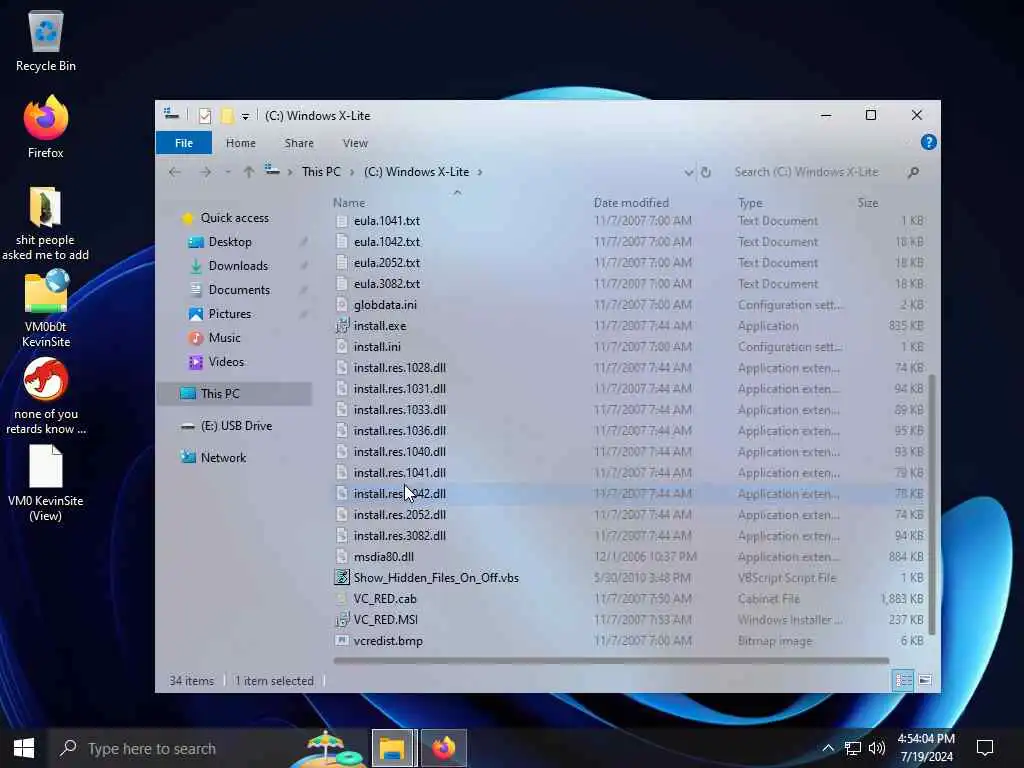Select the VM0 KevinSite (View) file icon
Viewport: 1024px width, 768px height.
[46, 483]
